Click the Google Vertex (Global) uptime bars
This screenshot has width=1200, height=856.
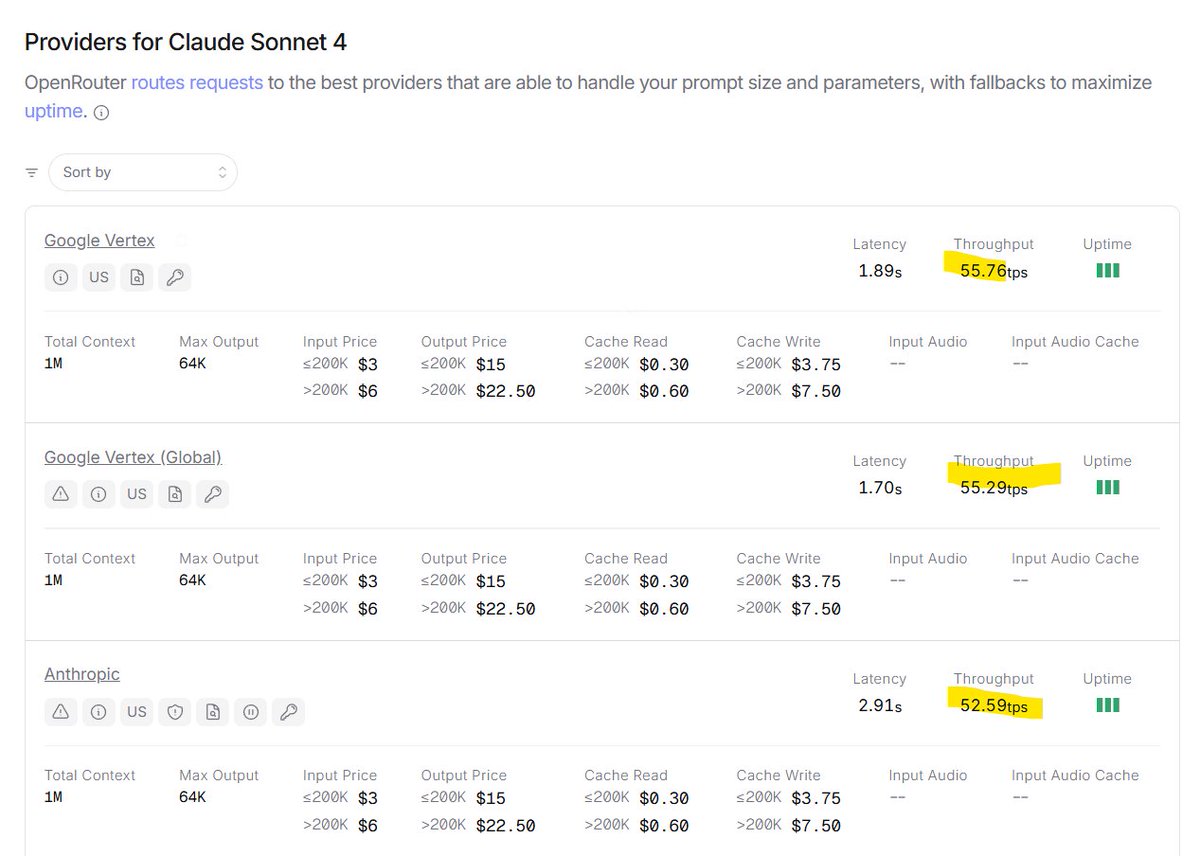coord(1107,487)
